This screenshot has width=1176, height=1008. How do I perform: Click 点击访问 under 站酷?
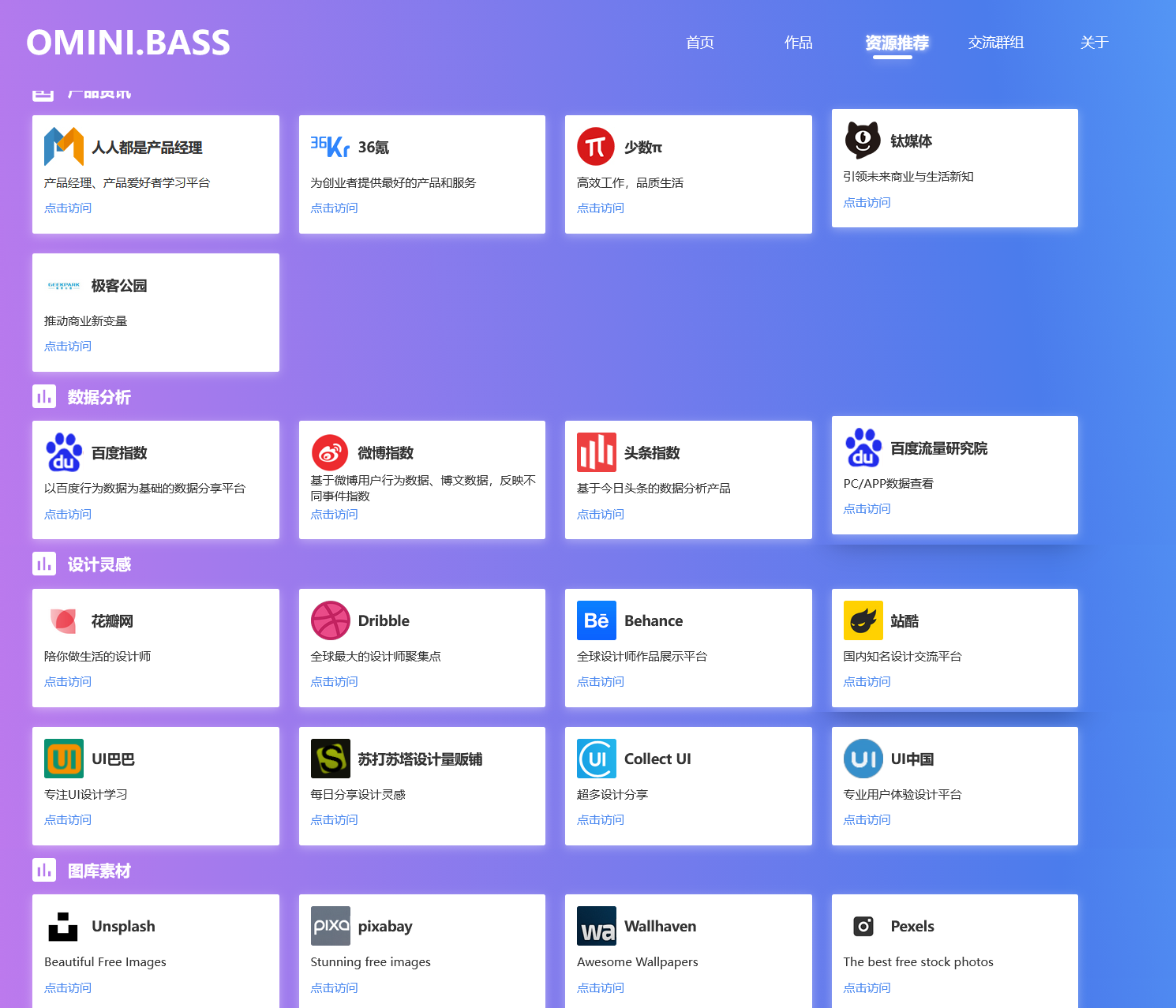867,682
